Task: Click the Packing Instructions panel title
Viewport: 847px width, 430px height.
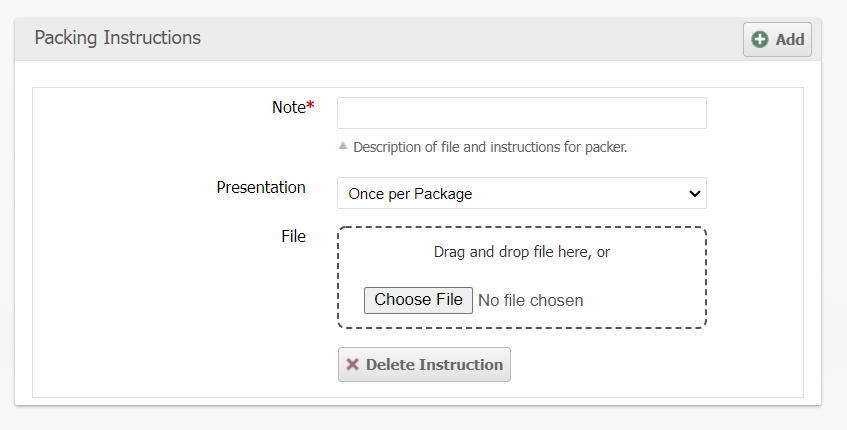Action: [118, 38]
